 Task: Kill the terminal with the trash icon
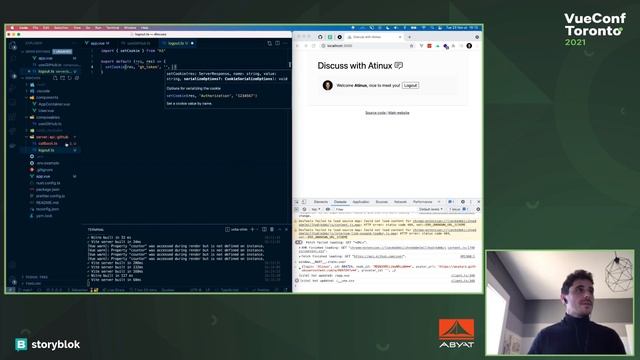tap(272, 229)
